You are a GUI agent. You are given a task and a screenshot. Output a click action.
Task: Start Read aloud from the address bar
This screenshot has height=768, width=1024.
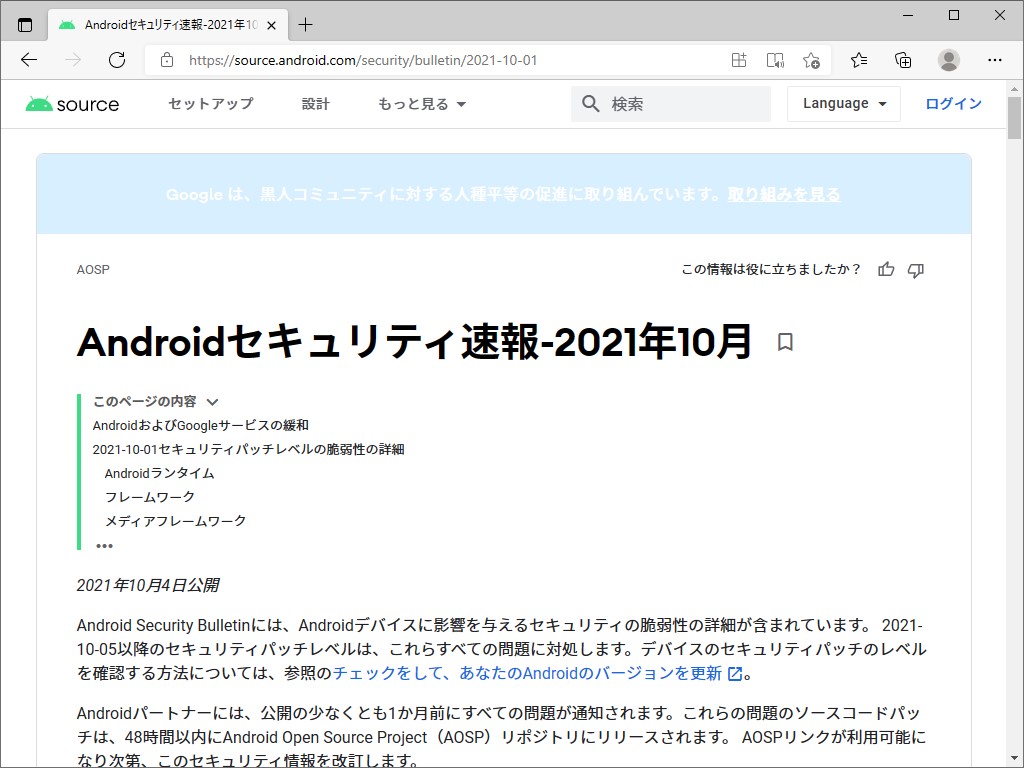[x=775, y=60]
